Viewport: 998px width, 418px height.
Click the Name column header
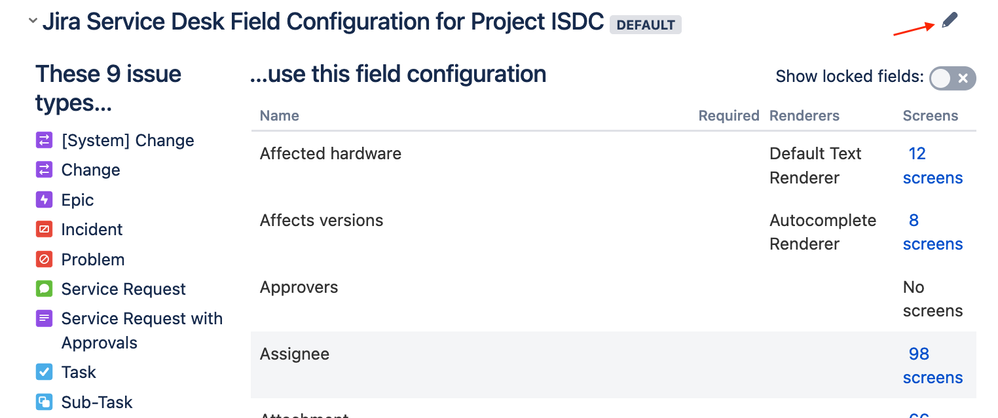pos(279,116)
